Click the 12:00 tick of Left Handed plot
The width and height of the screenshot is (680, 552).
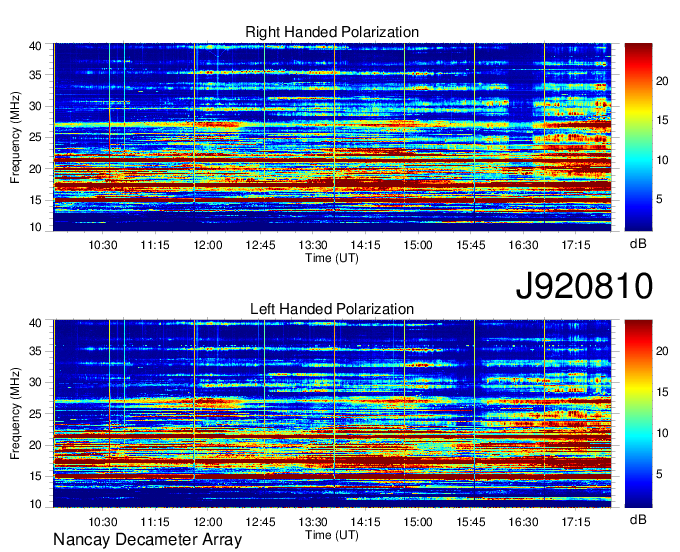(x=208, y=522)
